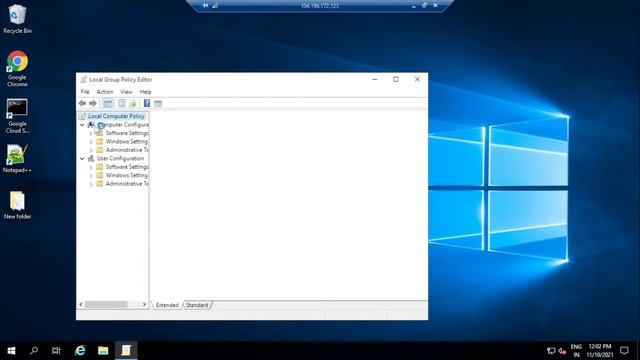Click the tree pane horizontal scrollbar thumb
Screen dimensions: 640x360
click(x=106, y=304)
